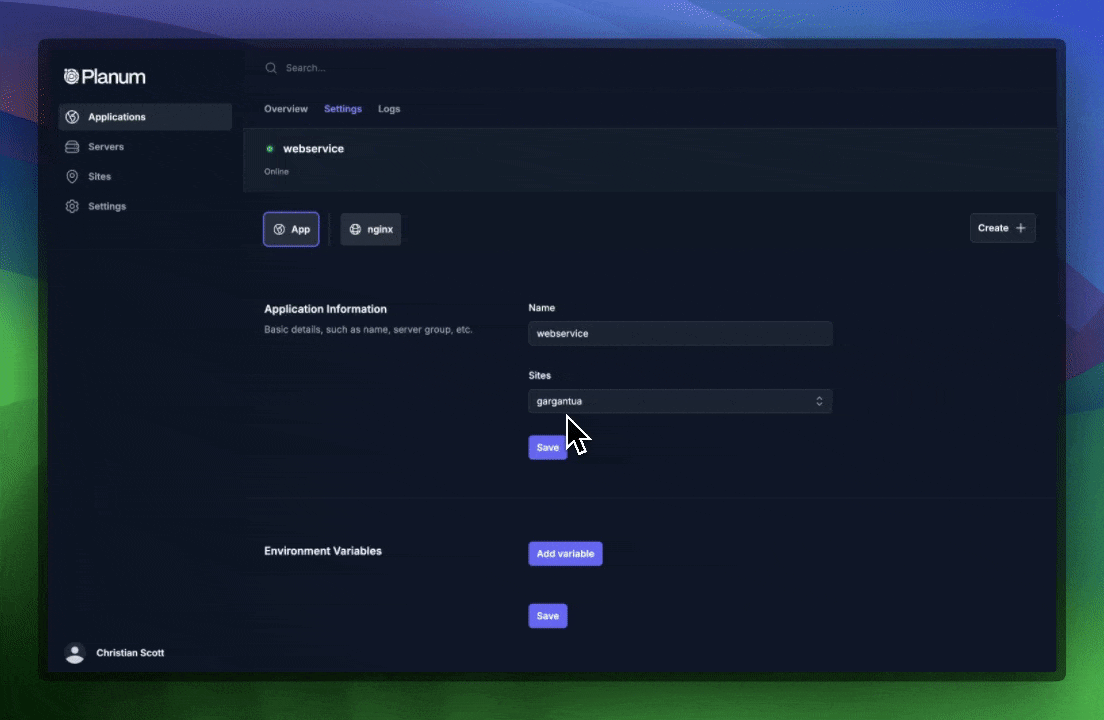Open Settings via the gear icon

click(71, 206)
